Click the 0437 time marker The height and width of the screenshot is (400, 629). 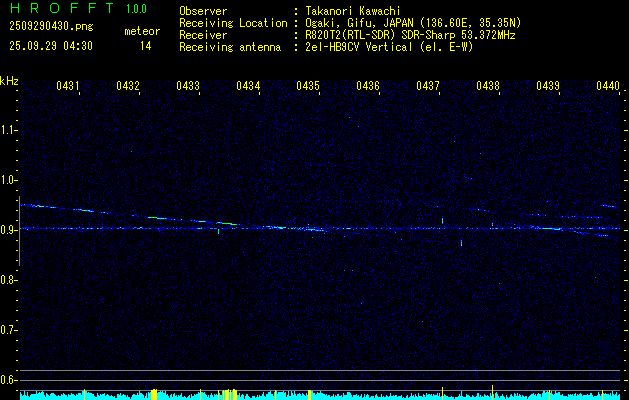click(x=428, y=87)
